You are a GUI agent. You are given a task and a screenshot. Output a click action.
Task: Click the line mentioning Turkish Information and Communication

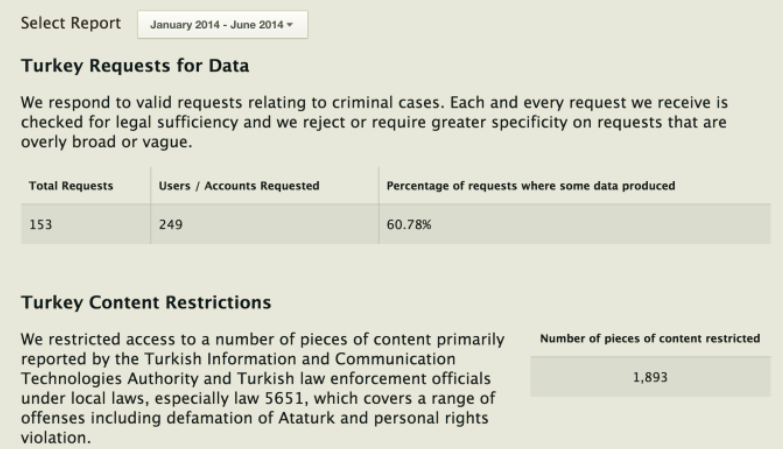237,357
